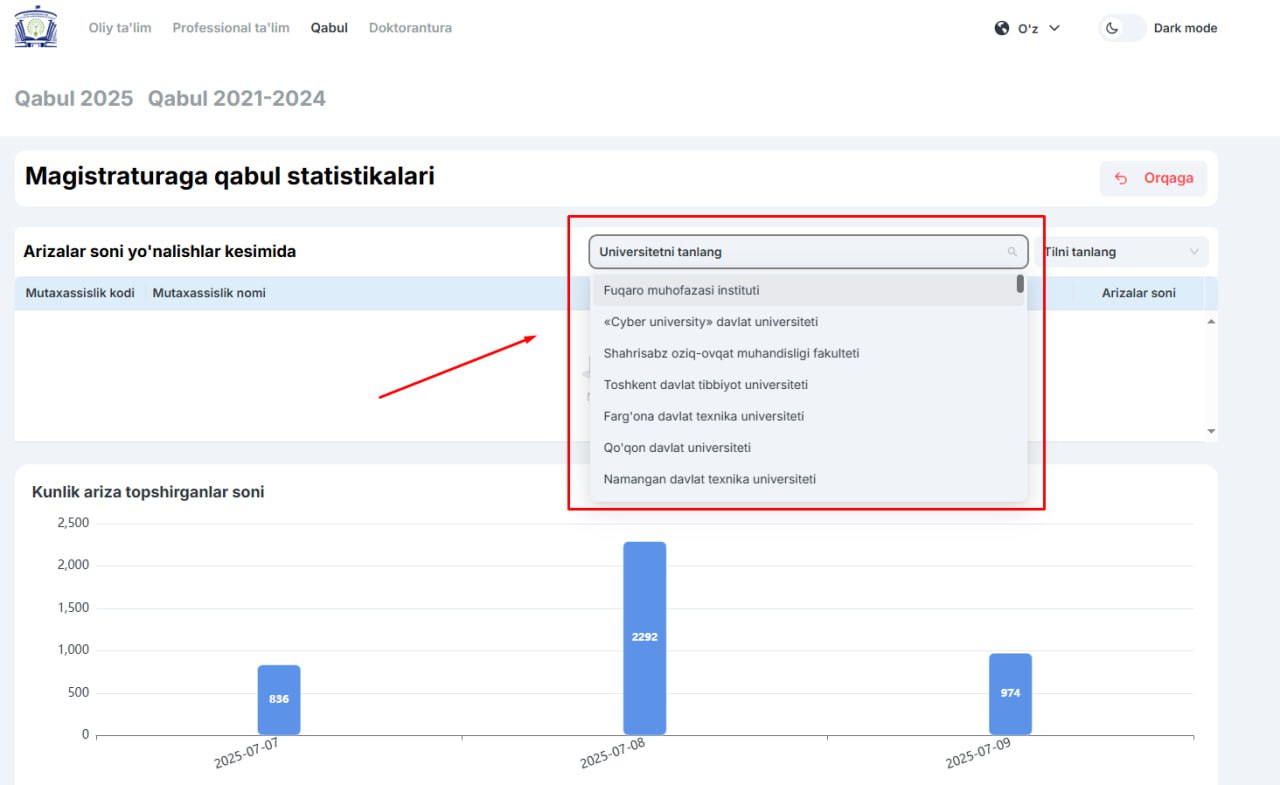Click the back arrow icon beside Orqaga
Screen dimensions: 1280x785
point(1121,178)
